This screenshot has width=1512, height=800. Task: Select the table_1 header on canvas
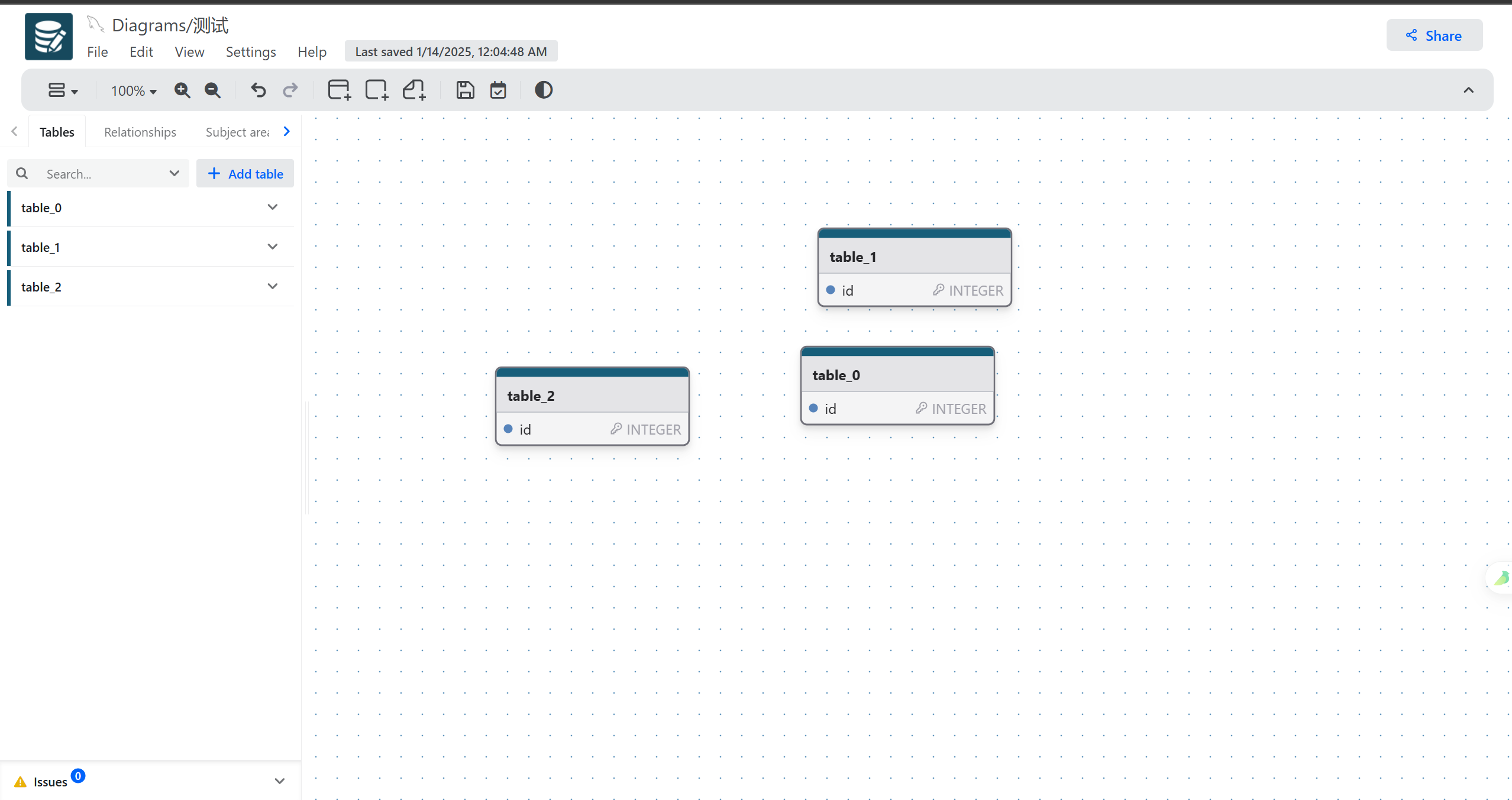[x=915, y=257]
